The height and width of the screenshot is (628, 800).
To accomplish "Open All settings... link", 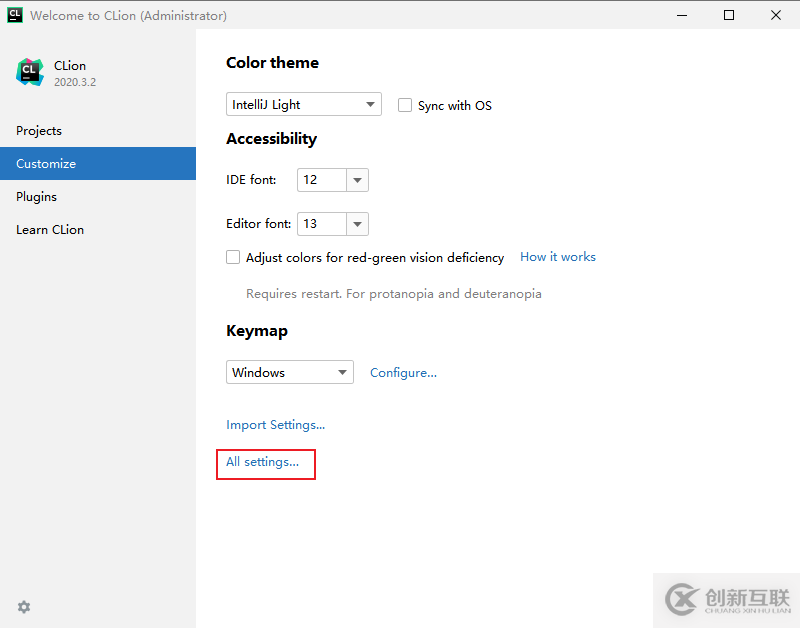I will click(262, 462).
